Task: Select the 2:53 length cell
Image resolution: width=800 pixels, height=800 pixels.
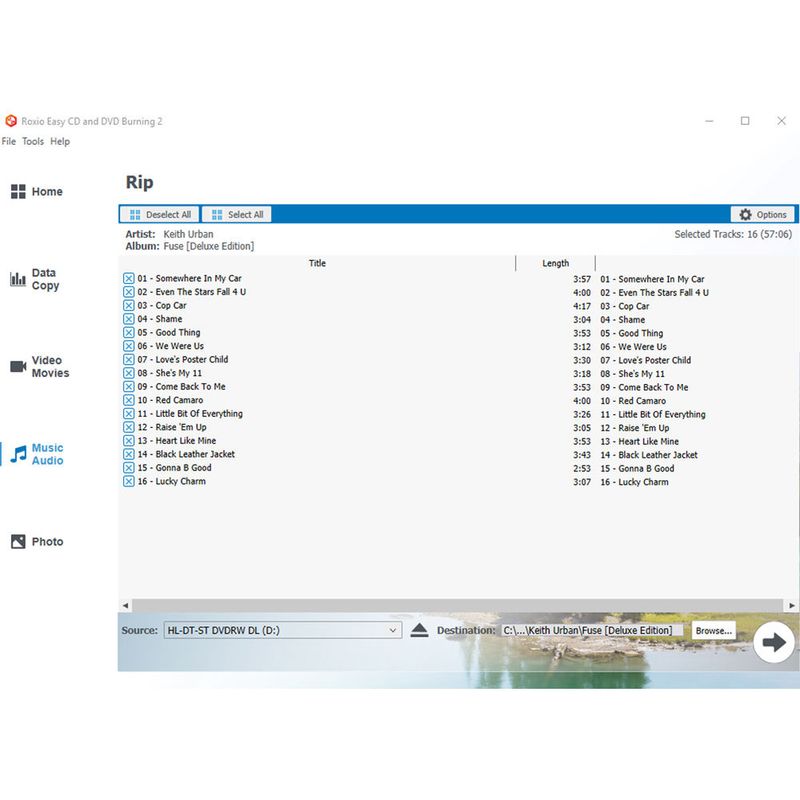Action: [x=582, y=468]
